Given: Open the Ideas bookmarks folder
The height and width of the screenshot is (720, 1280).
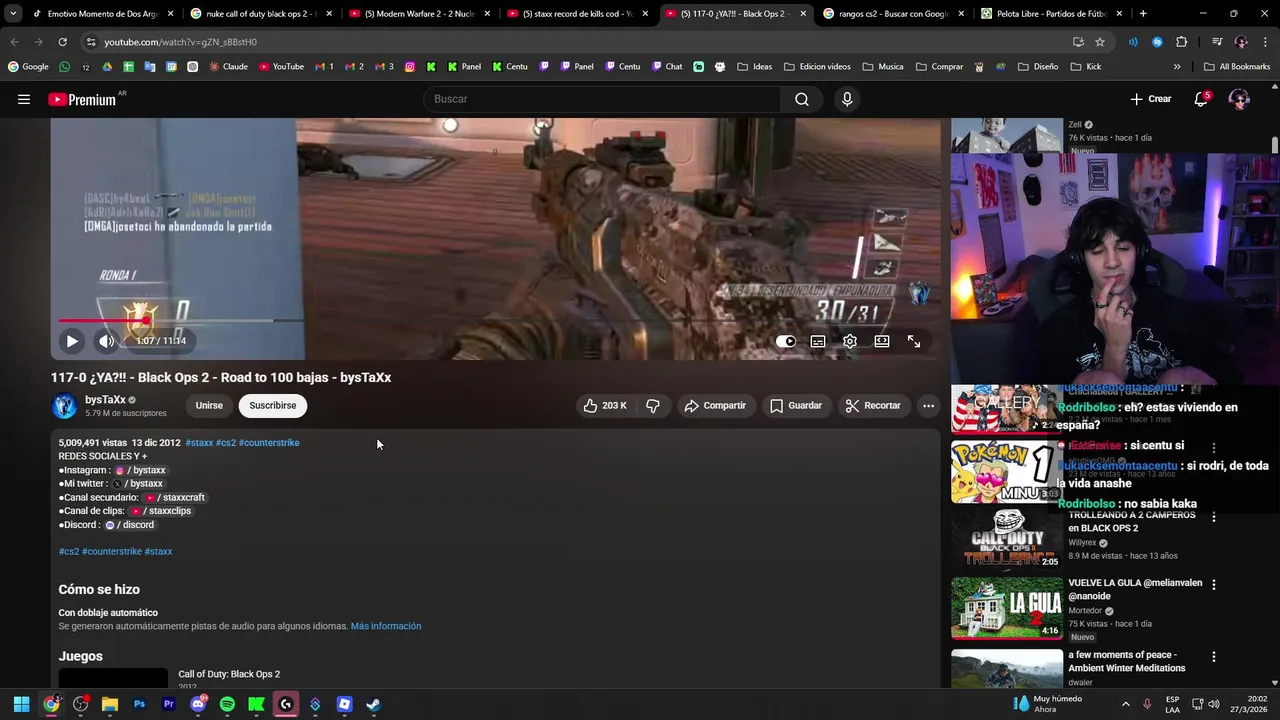Looking at the screenshot, I should point(754,67).
